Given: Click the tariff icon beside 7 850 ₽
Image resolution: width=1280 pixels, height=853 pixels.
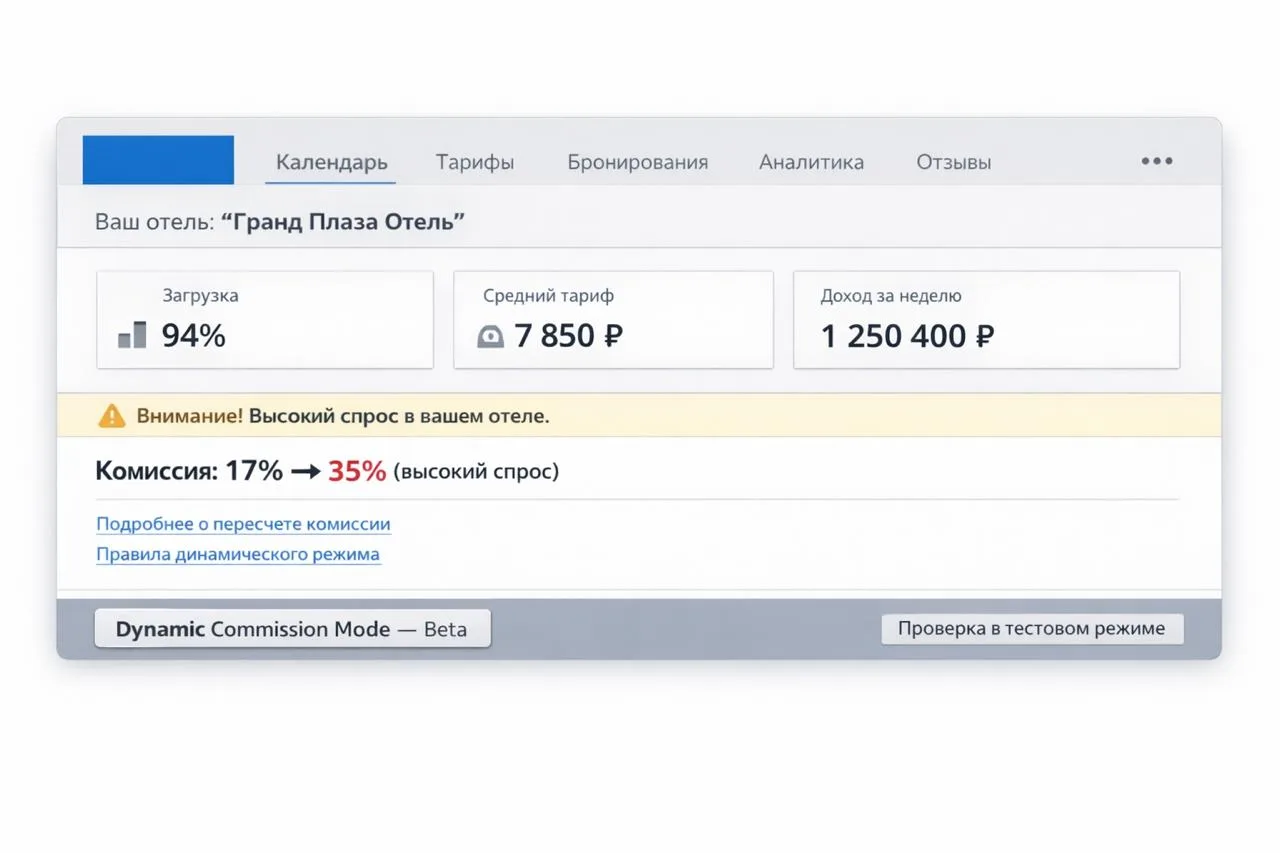Looking at the screenshot, I should (x=490, y=337).
